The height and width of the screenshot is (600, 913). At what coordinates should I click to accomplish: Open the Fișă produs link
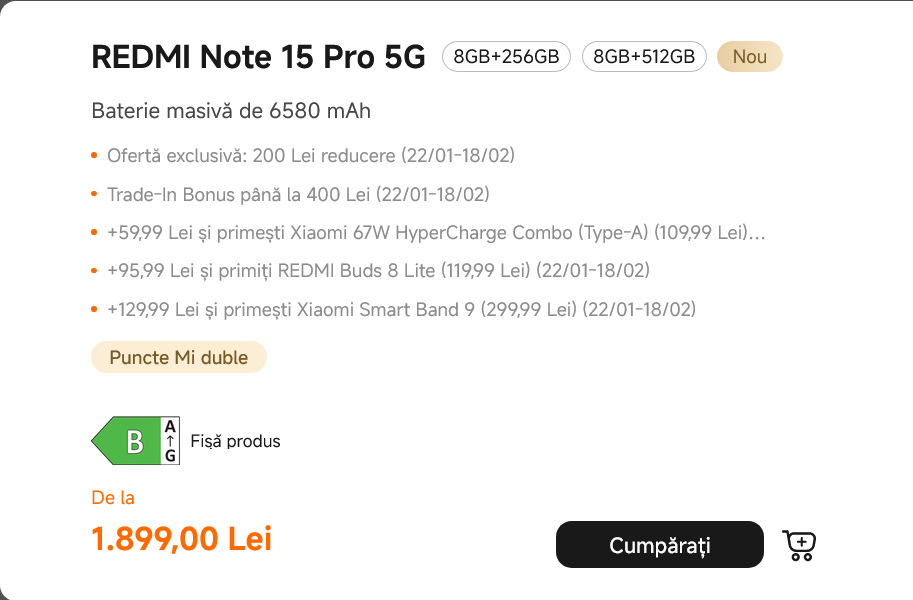click(x=235, y=441)
